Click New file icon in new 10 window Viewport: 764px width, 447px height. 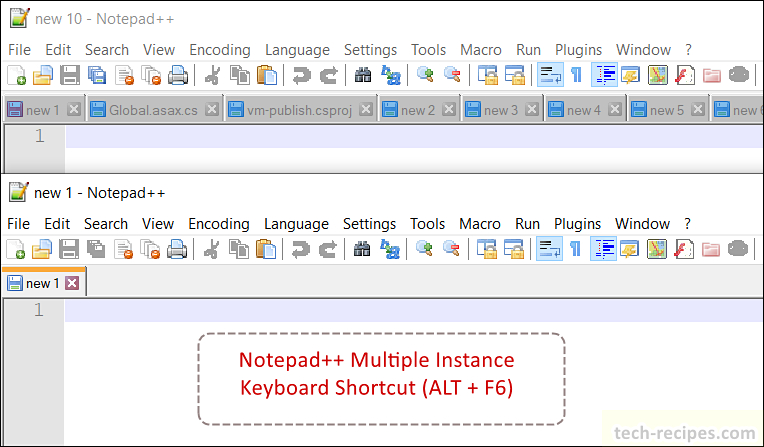[17, 76]
